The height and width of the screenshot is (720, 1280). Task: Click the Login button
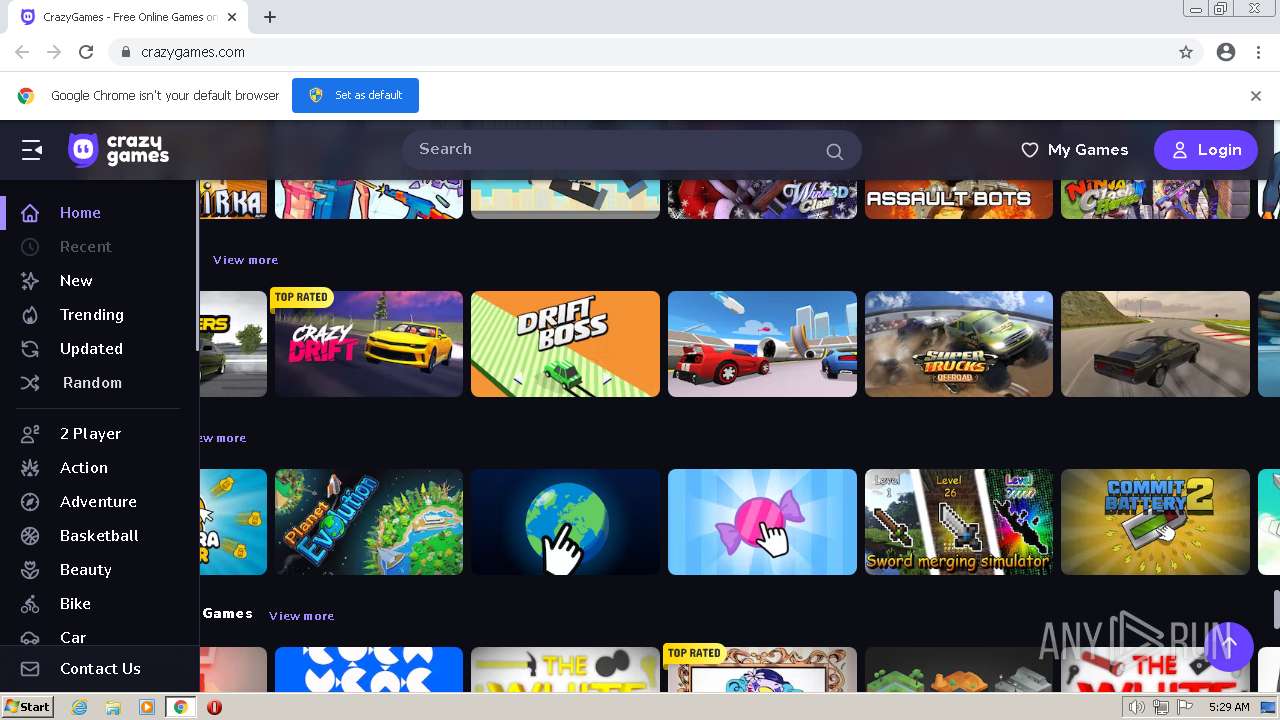click(1205, 150)
